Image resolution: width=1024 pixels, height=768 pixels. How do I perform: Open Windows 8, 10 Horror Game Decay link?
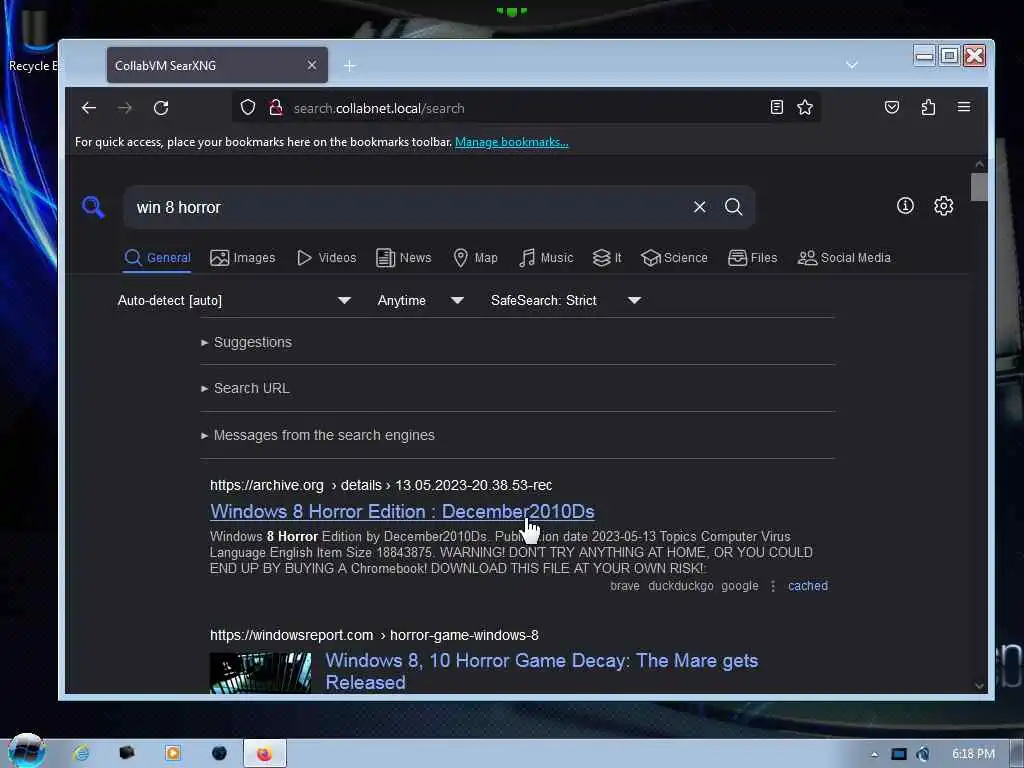point(541,671)
